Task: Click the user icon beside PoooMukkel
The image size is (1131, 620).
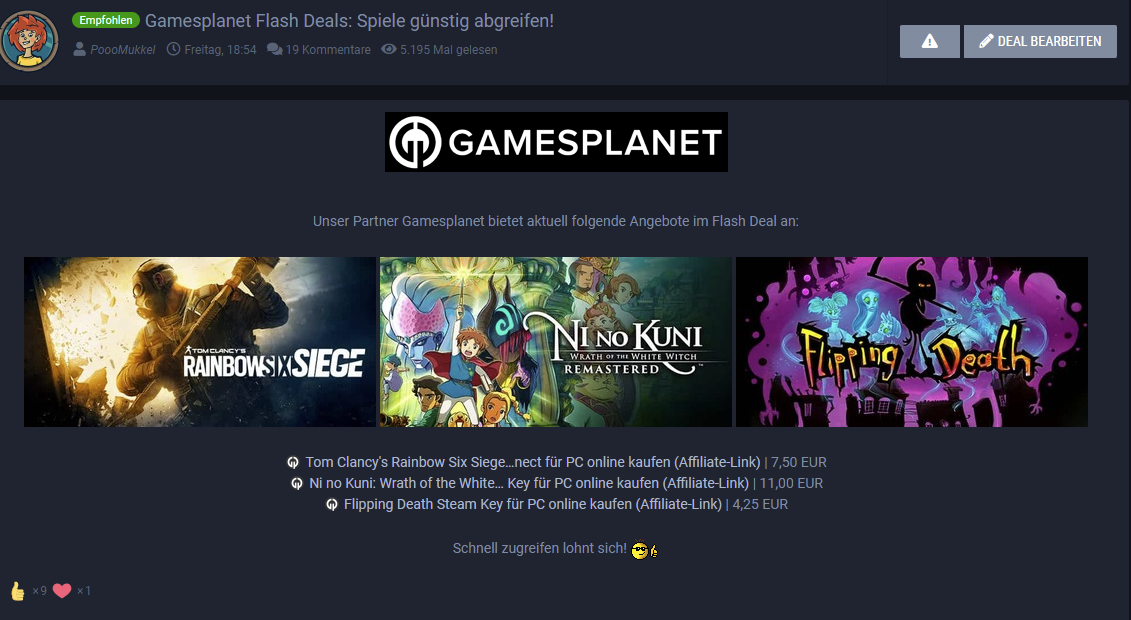Action: pyautogui.click(x=79, y=49)
